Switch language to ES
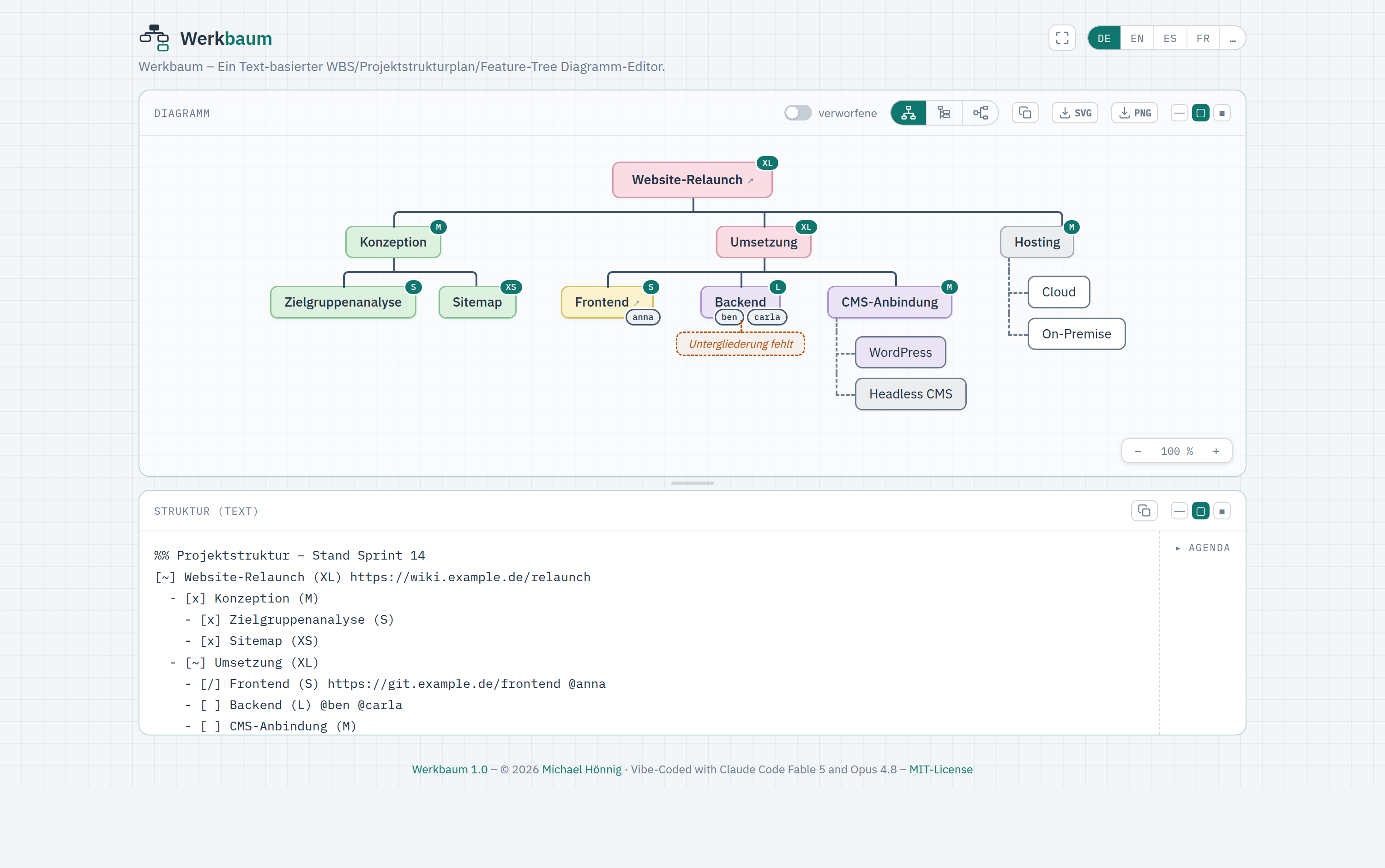The height and width of the screenshot is (868, 1385). (x=1170, y=38)
